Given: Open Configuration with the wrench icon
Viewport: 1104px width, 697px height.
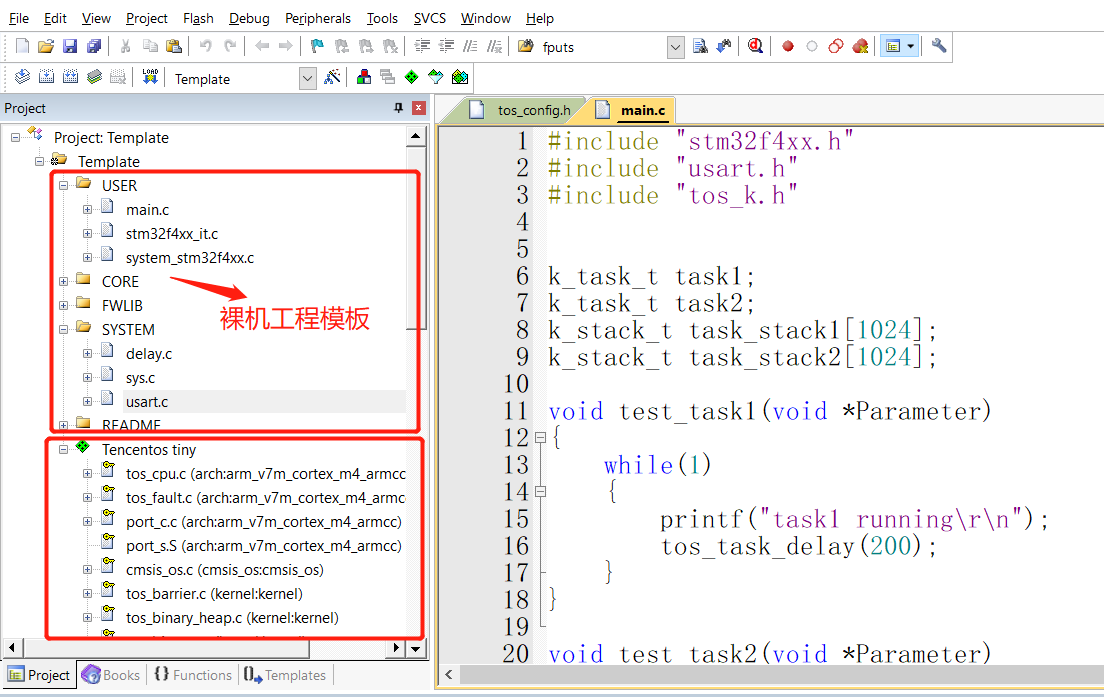Looking at the screenshot, I should [939, 46].
